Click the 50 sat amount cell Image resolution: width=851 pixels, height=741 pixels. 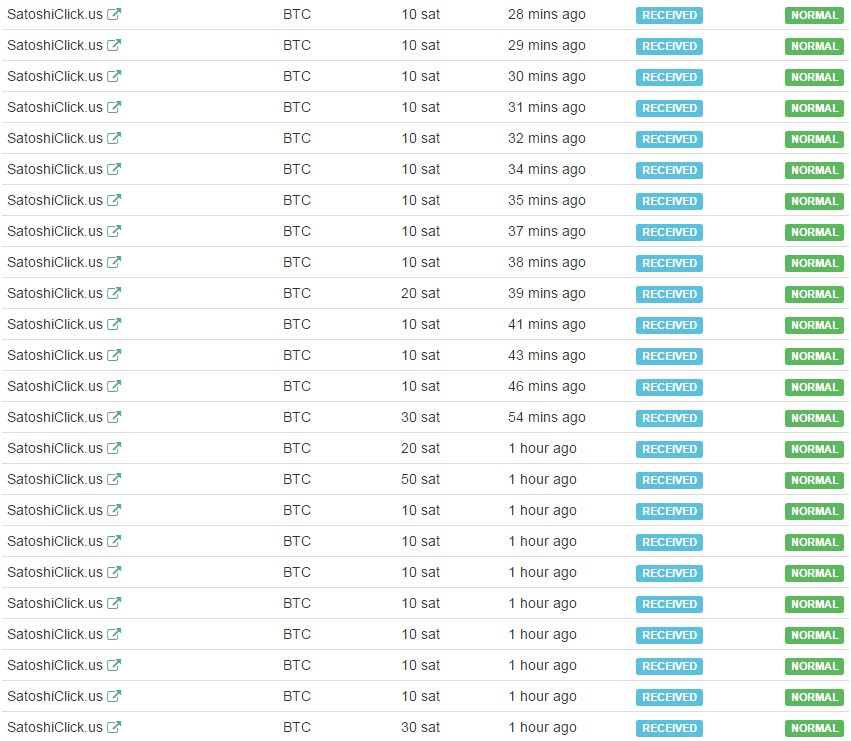pos(420,480)
